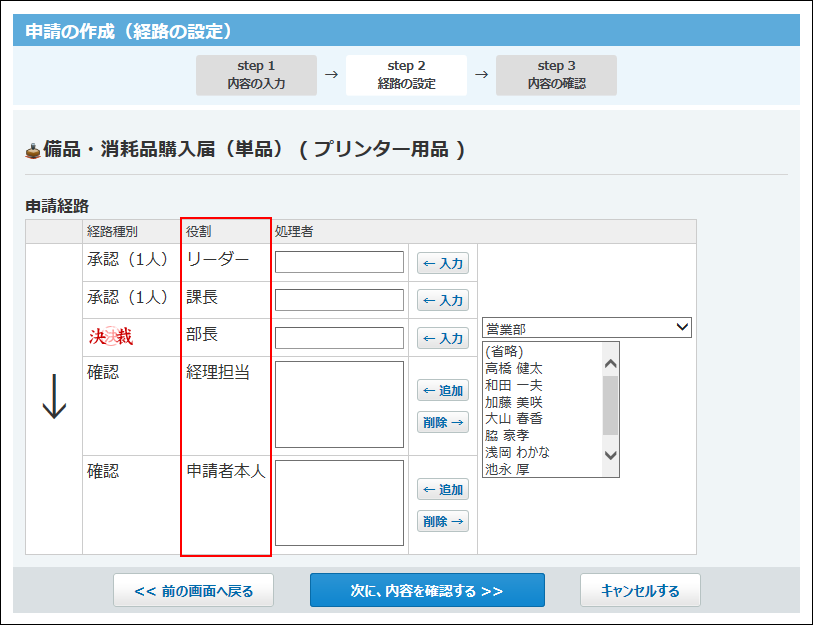Image resolution: width=813 pixels, height=625 pixels.
Task: Select the step 3 内容の確認 step
Action: coord(556,75)
